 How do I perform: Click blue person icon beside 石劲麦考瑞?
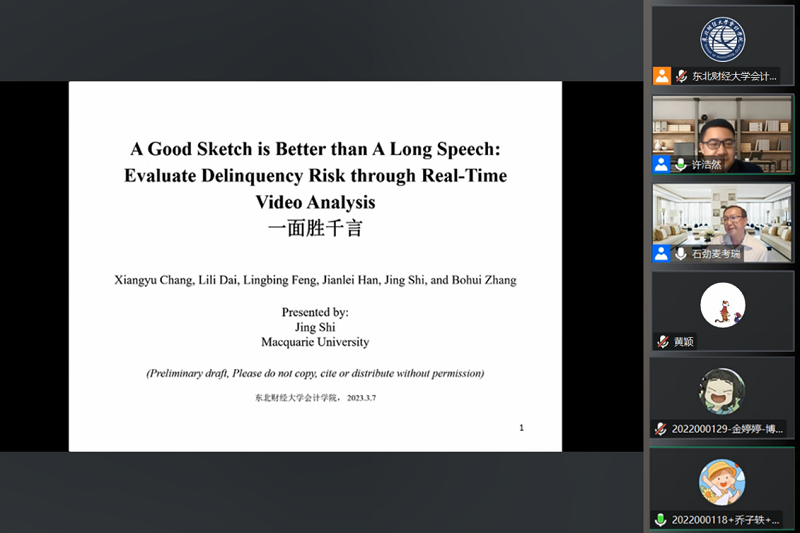[662, 253]
